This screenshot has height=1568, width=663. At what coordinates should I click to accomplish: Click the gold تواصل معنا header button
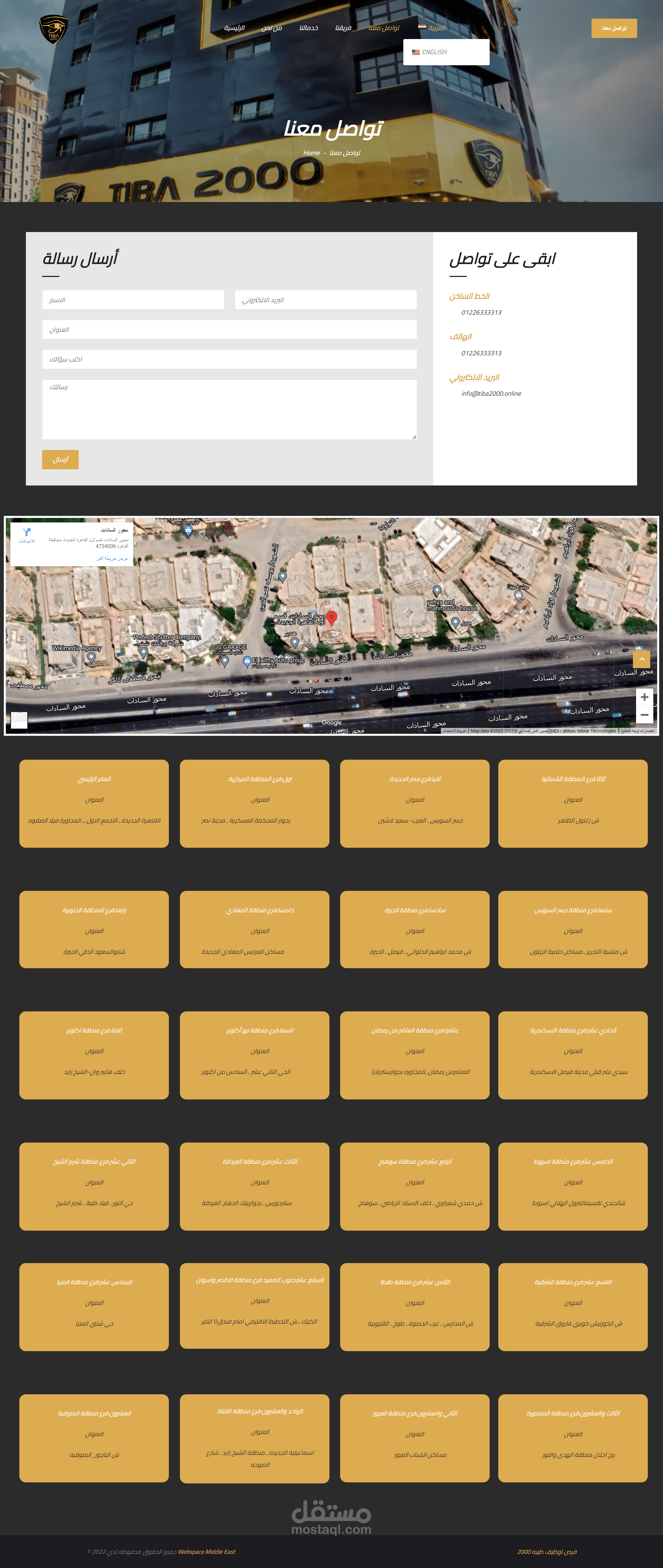click(x=614, y=28)
